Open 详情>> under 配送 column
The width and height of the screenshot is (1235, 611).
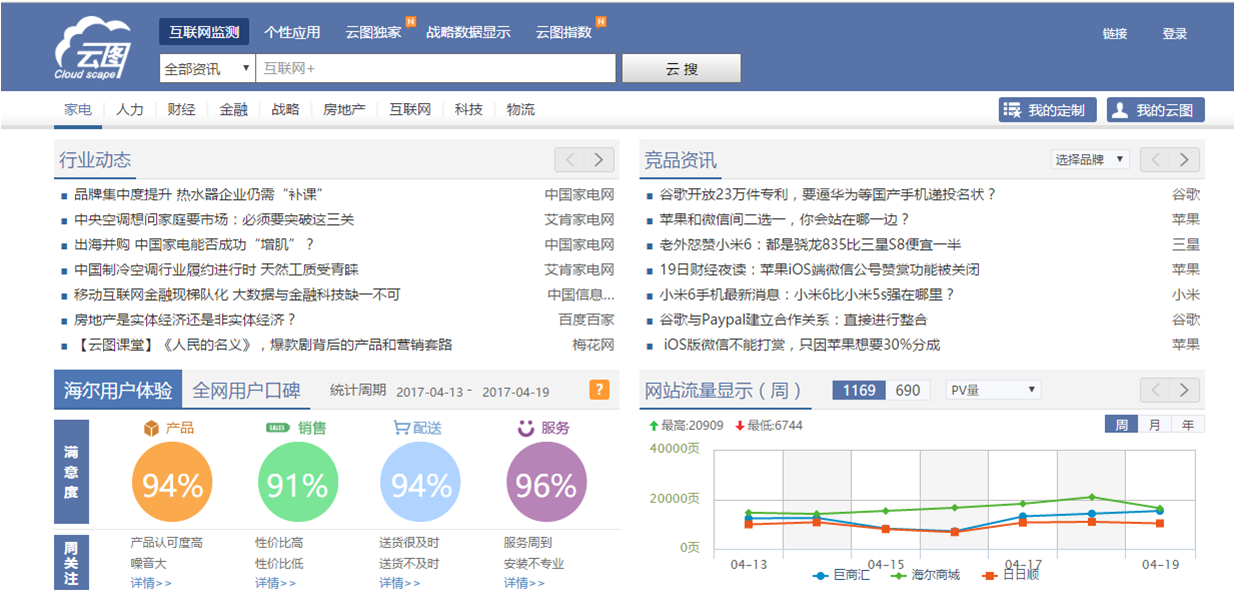click(400, 584)
